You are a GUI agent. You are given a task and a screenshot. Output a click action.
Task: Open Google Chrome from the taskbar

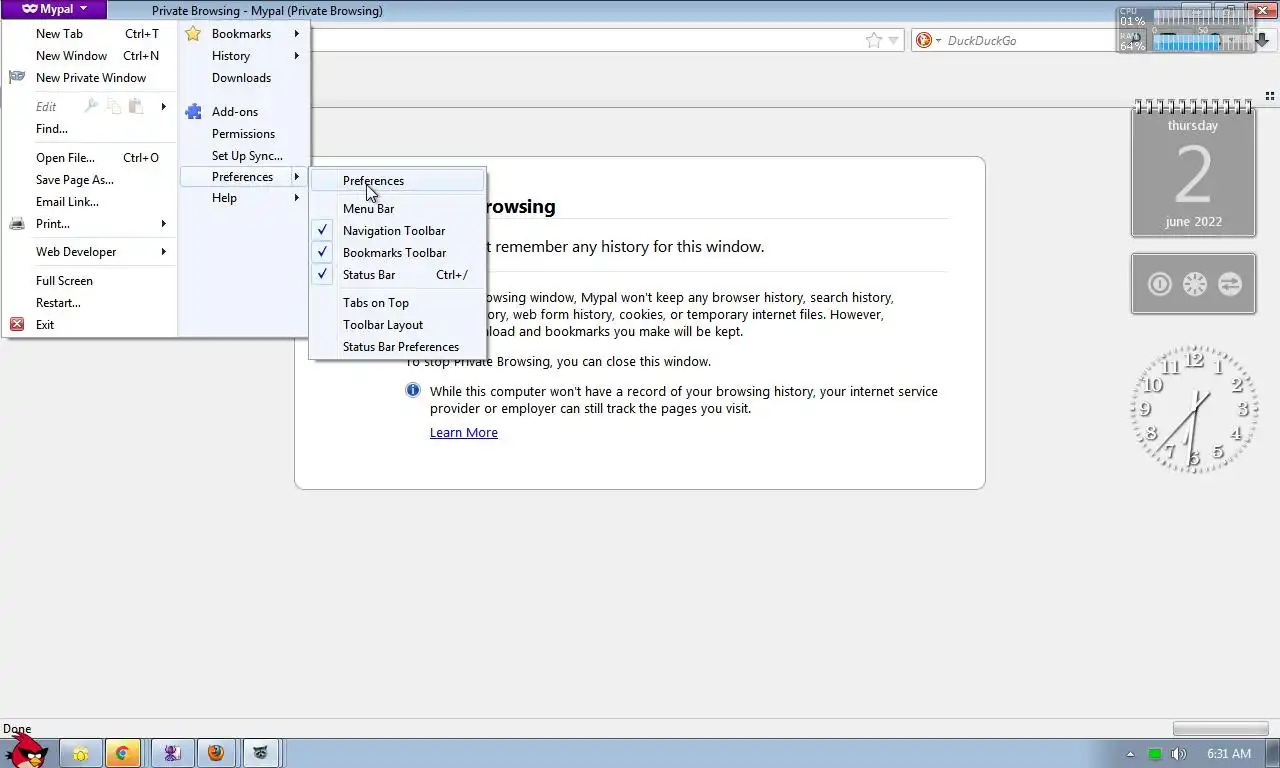point(122,753)
